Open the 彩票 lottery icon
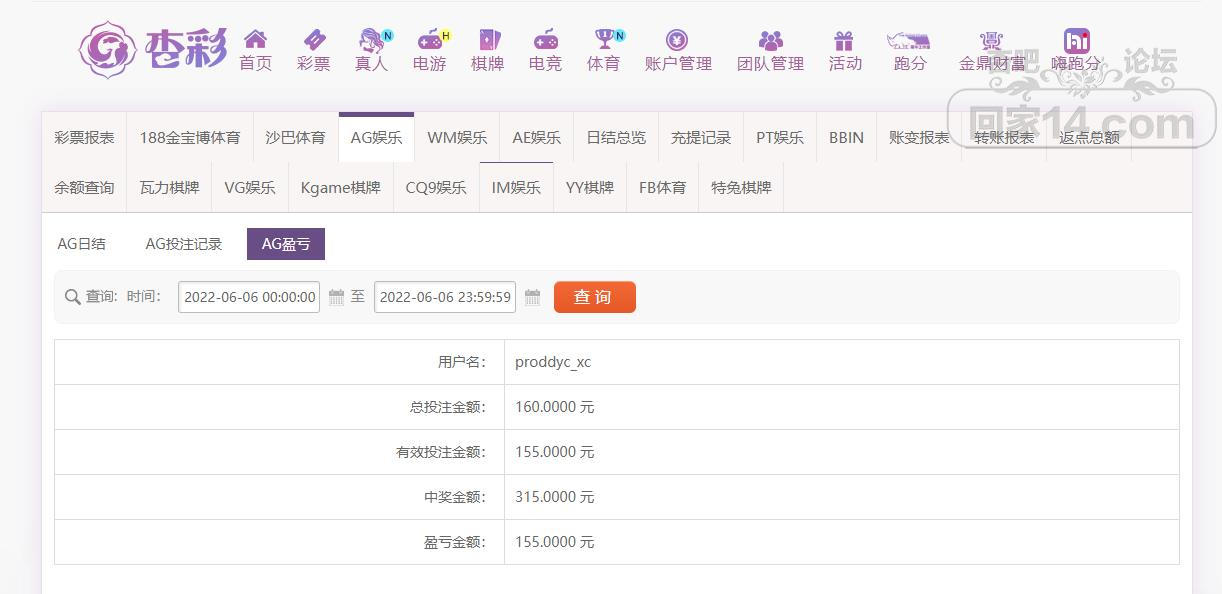Image resolution: width=1222 pixels, height=594 pixels. pos(313,40)
